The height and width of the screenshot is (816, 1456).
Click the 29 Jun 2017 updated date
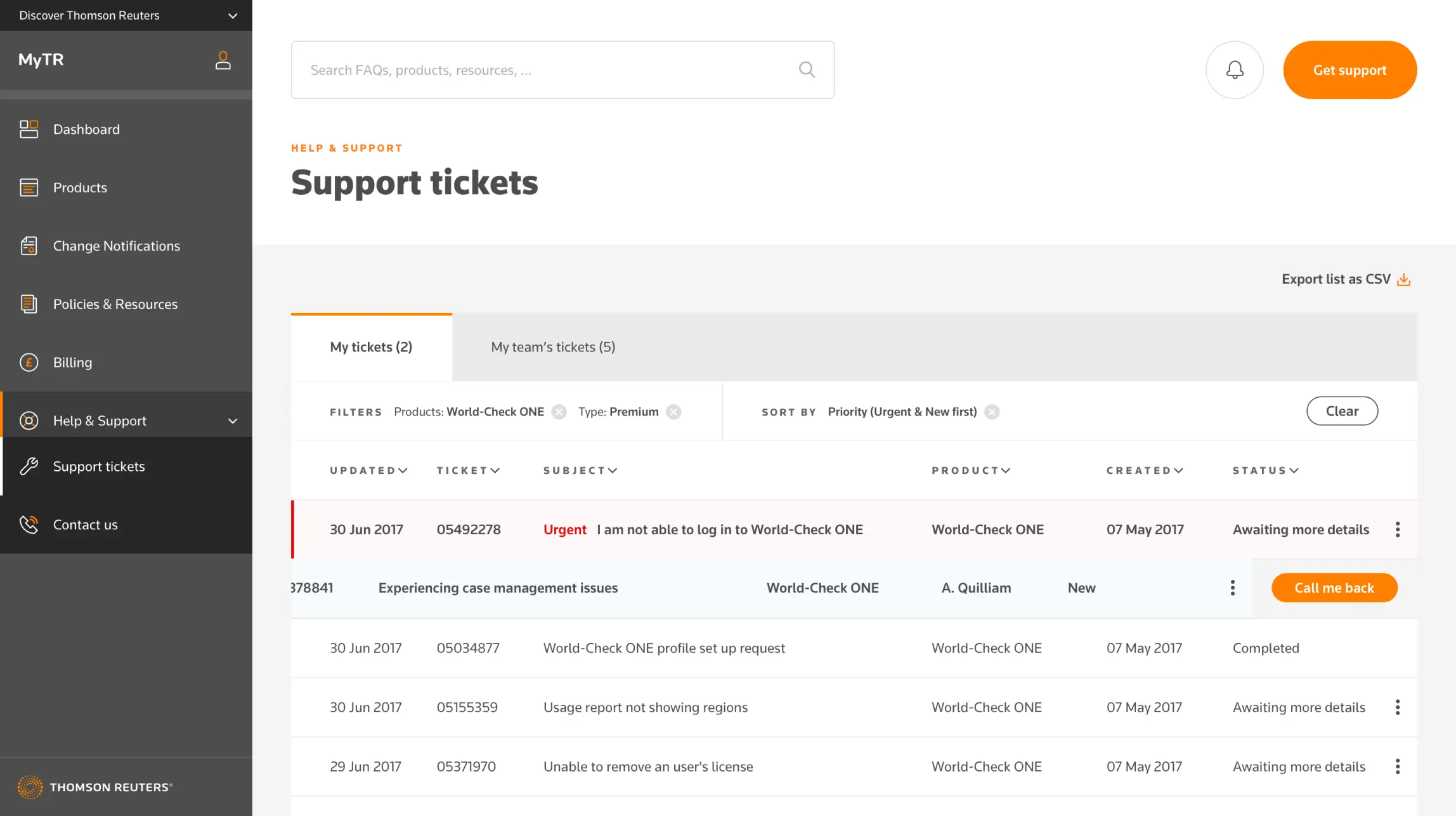pos(365,767)
